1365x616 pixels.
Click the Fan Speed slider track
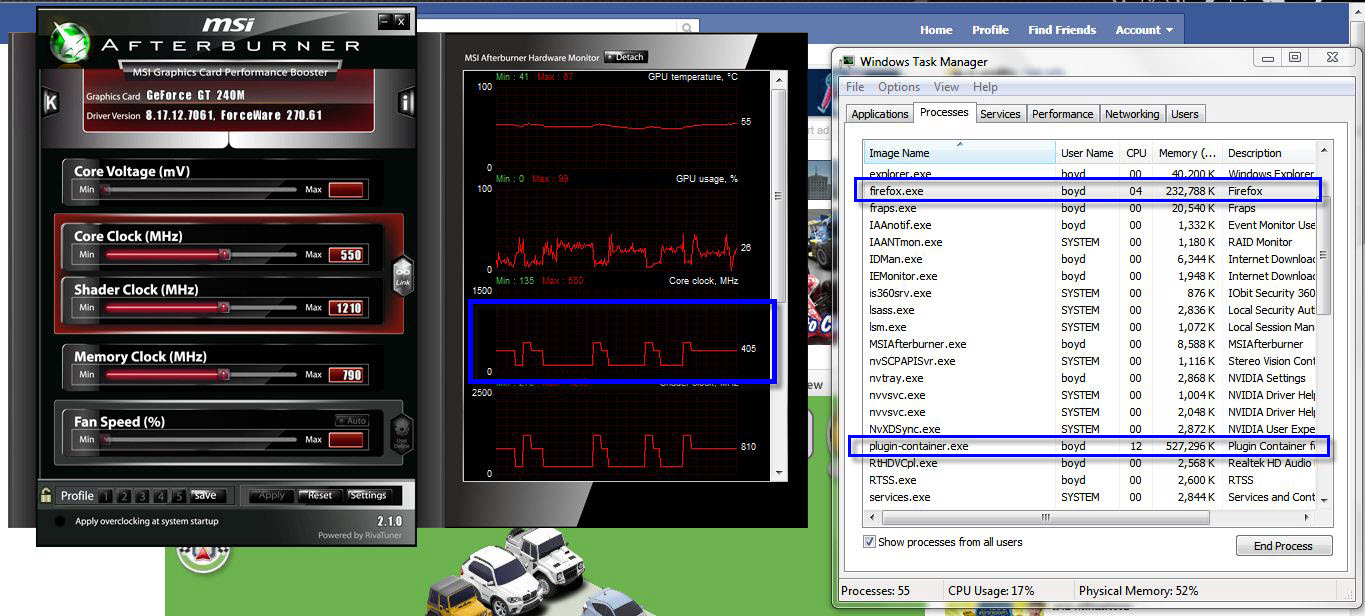click(200, 440)
